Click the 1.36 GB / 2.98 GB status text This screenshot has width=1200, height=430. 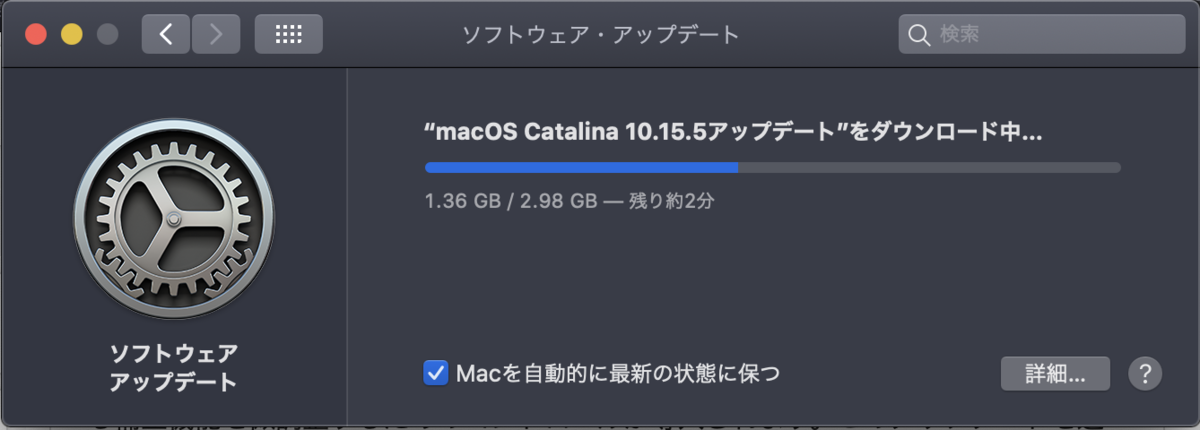click(510, 200)
